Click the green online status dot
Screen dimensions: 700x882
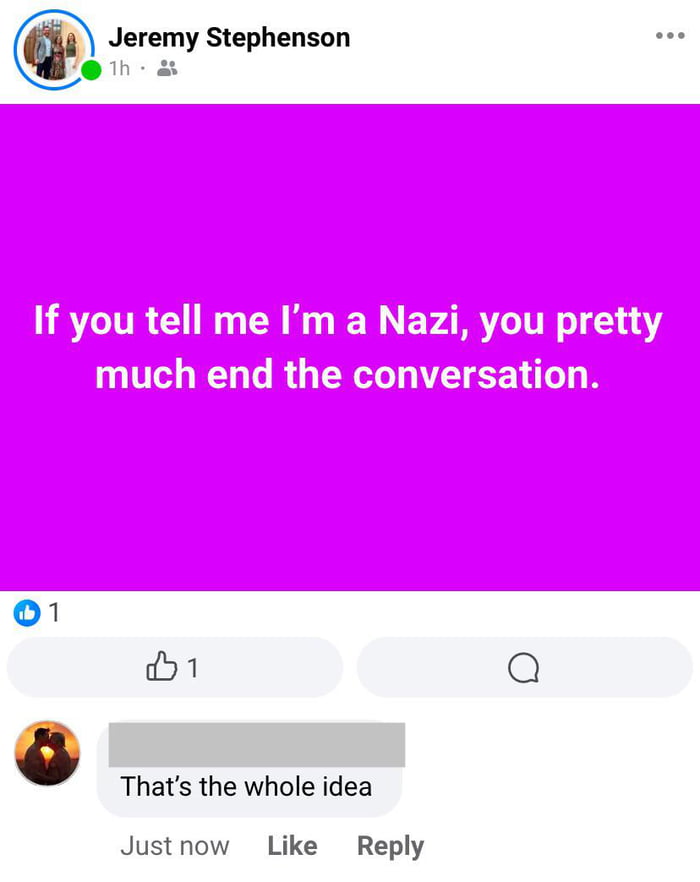(x=91, y=71)
